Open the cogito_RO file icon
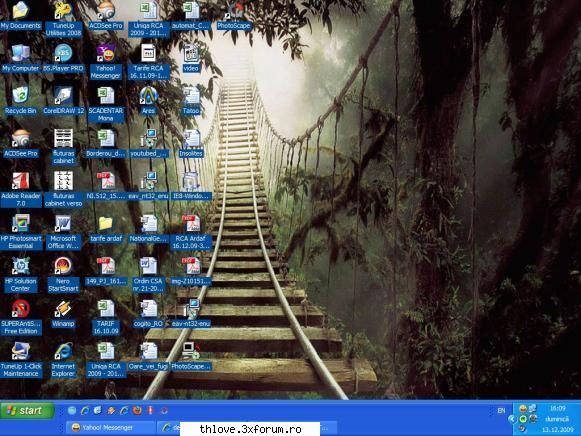Viewport: 581px width, 436px height. [149, 313]
